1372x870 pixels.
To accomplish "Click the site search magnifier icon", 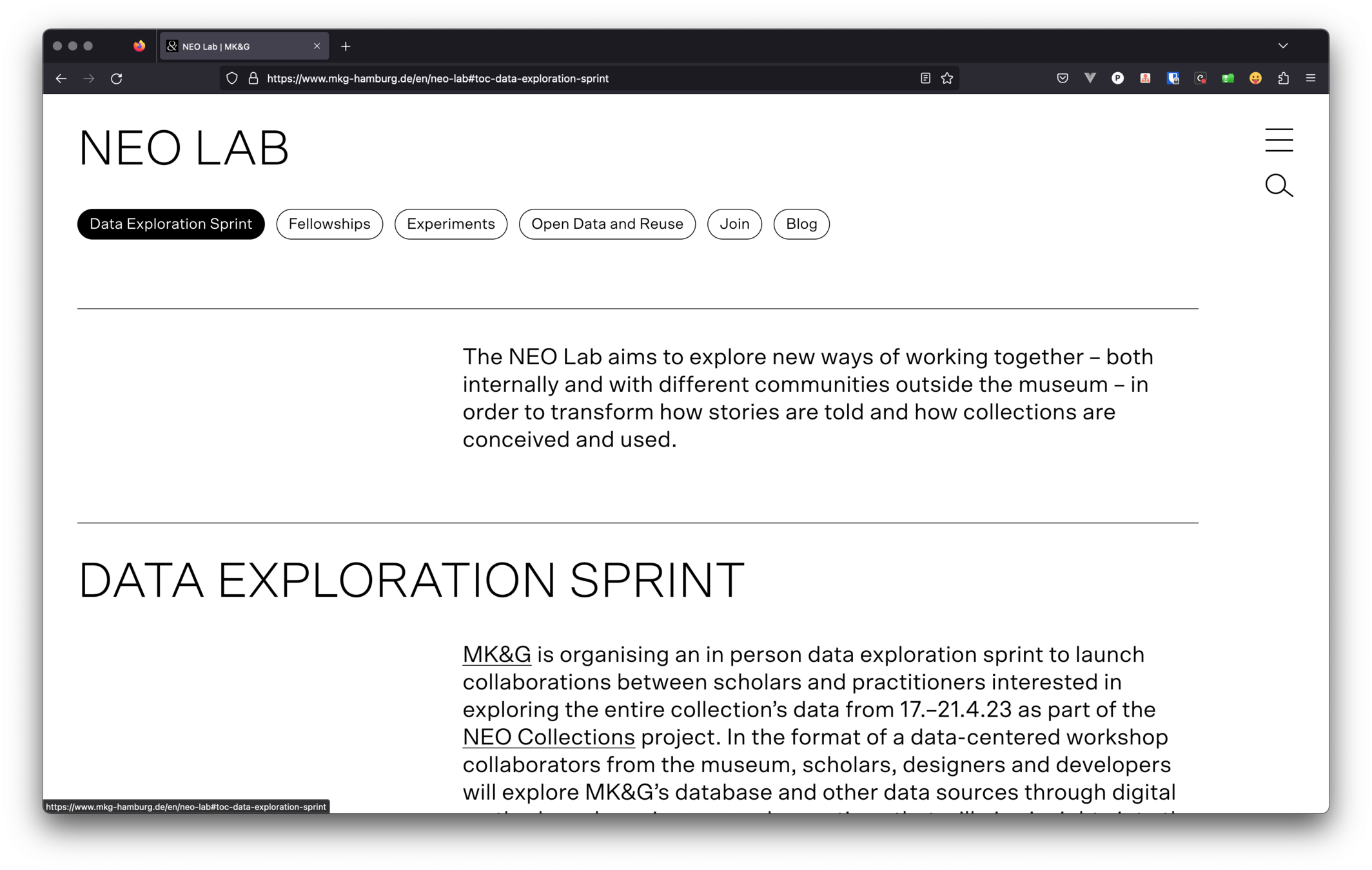I will 1279,186.
